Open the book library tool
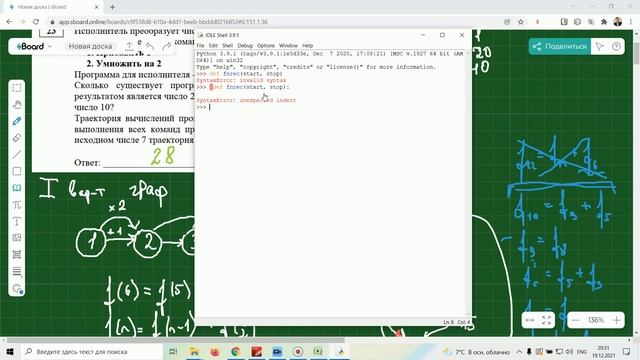Screen dimensions: 640x360 [x=17, y=188]
